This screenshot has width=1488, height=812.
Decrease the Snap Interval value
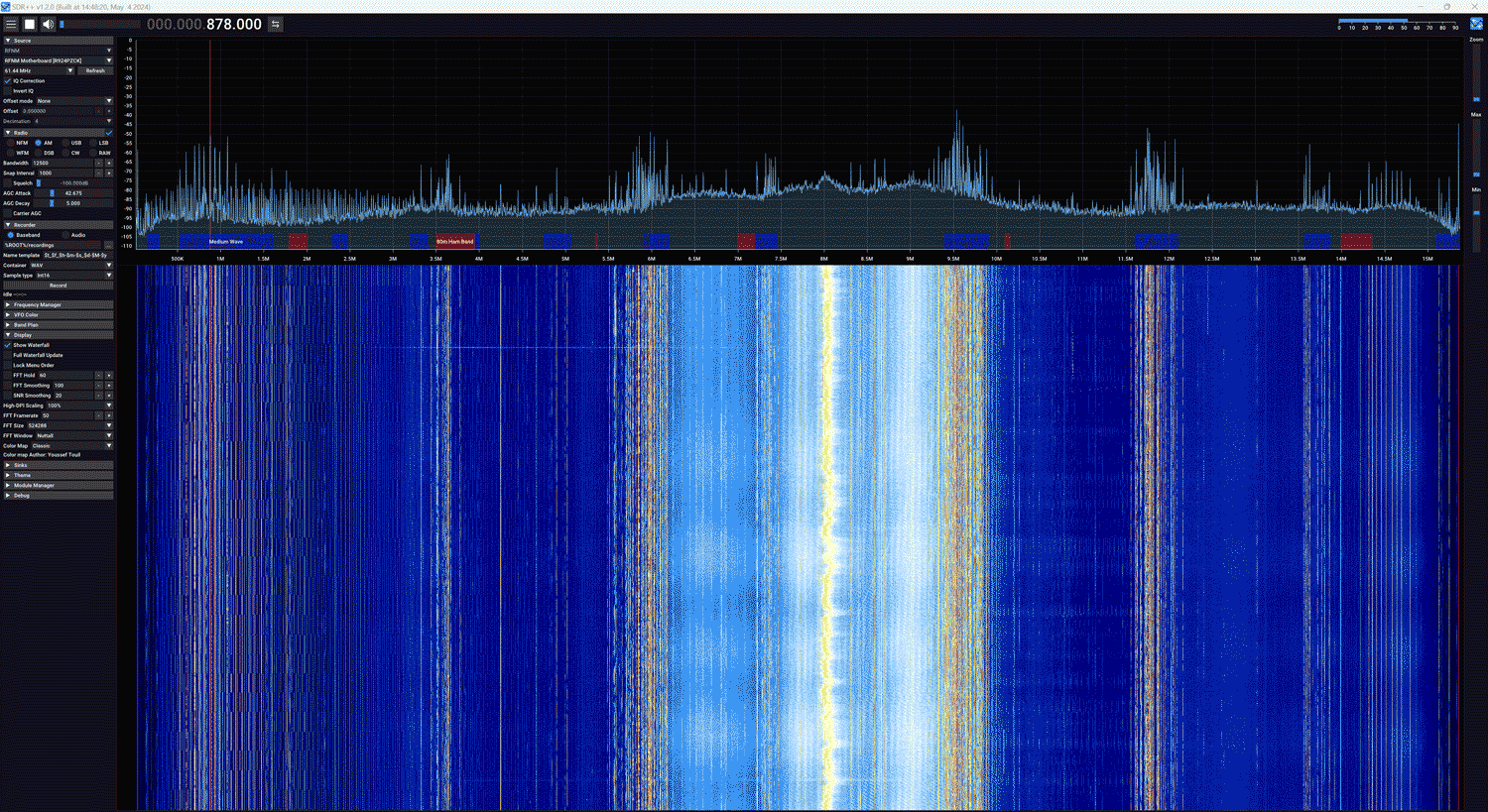pos(98,173)
